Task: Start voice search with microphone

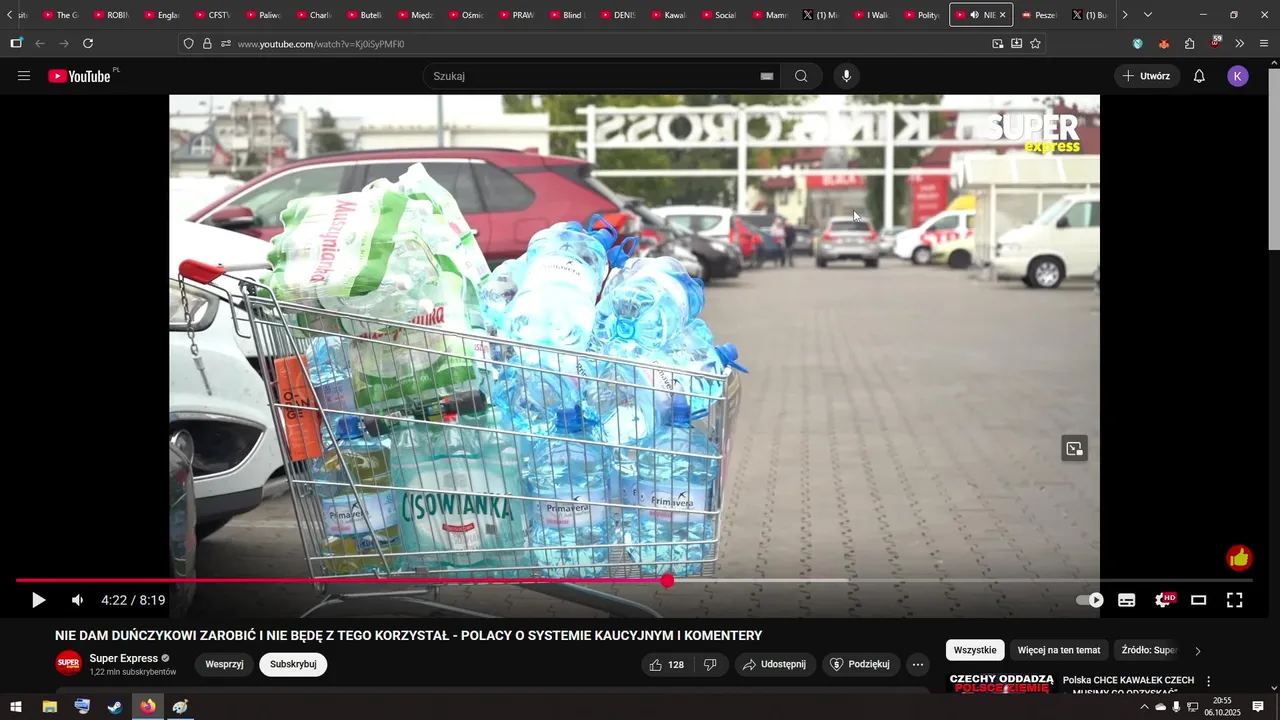Action: (847, 76)
